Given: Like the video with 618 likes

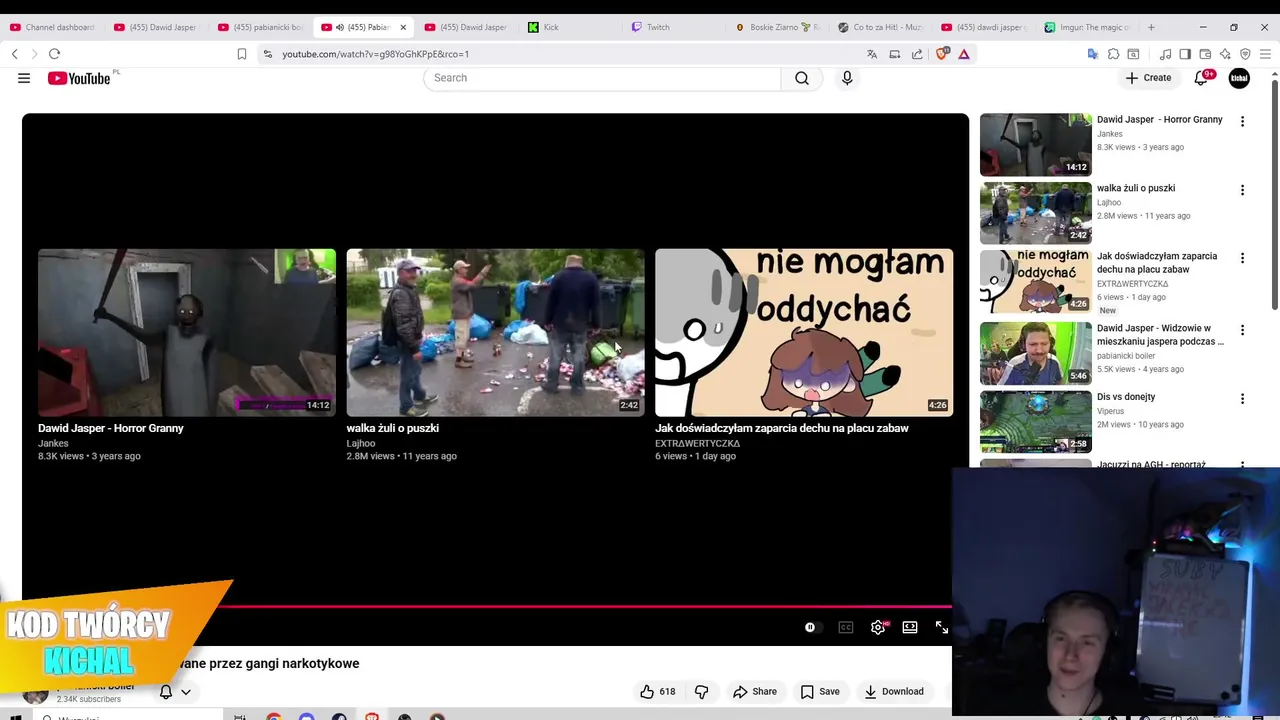Looking at the screenshot, I should pos(658,691).
